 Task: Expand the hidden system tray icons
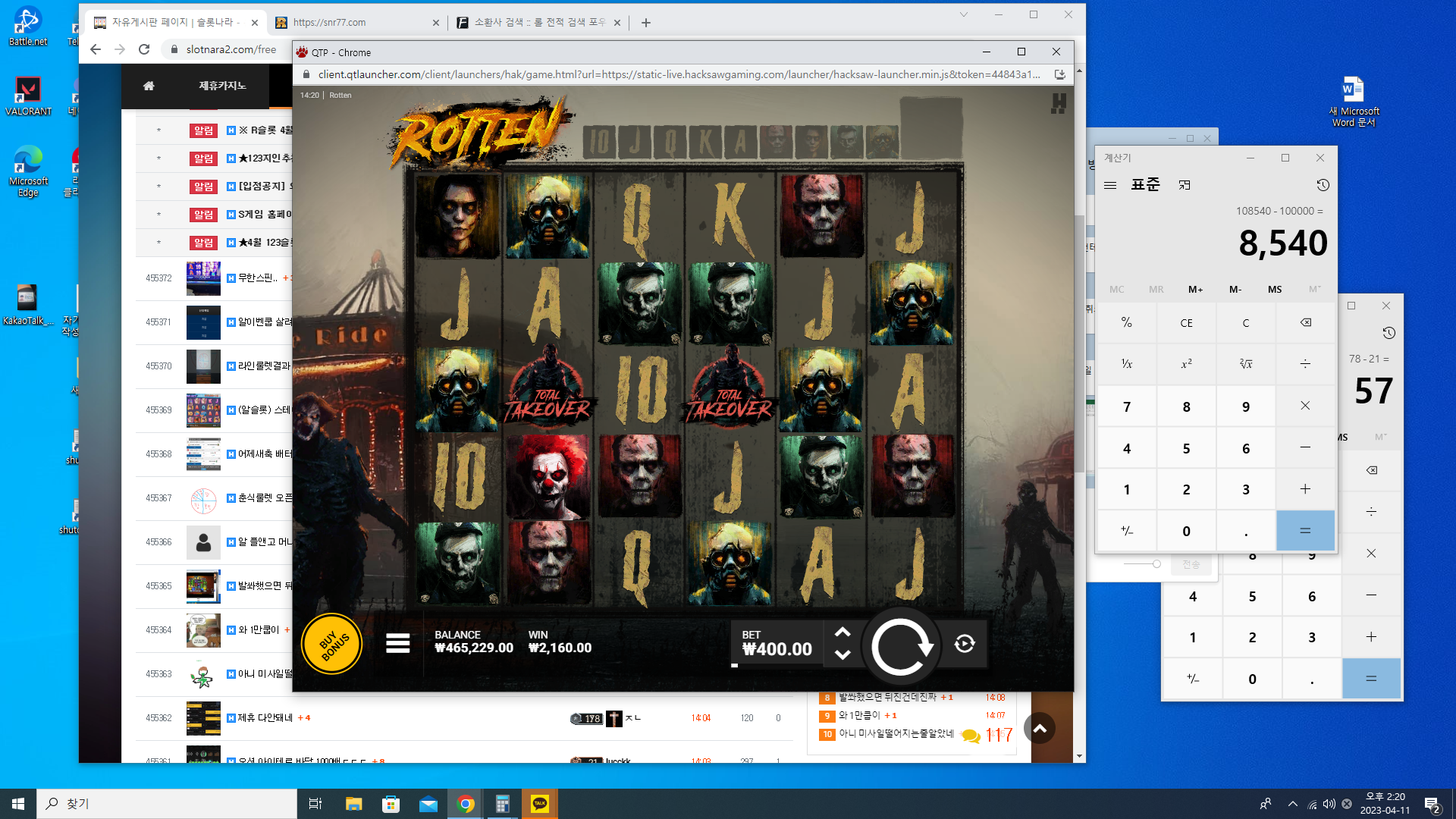coord(1292,804)
